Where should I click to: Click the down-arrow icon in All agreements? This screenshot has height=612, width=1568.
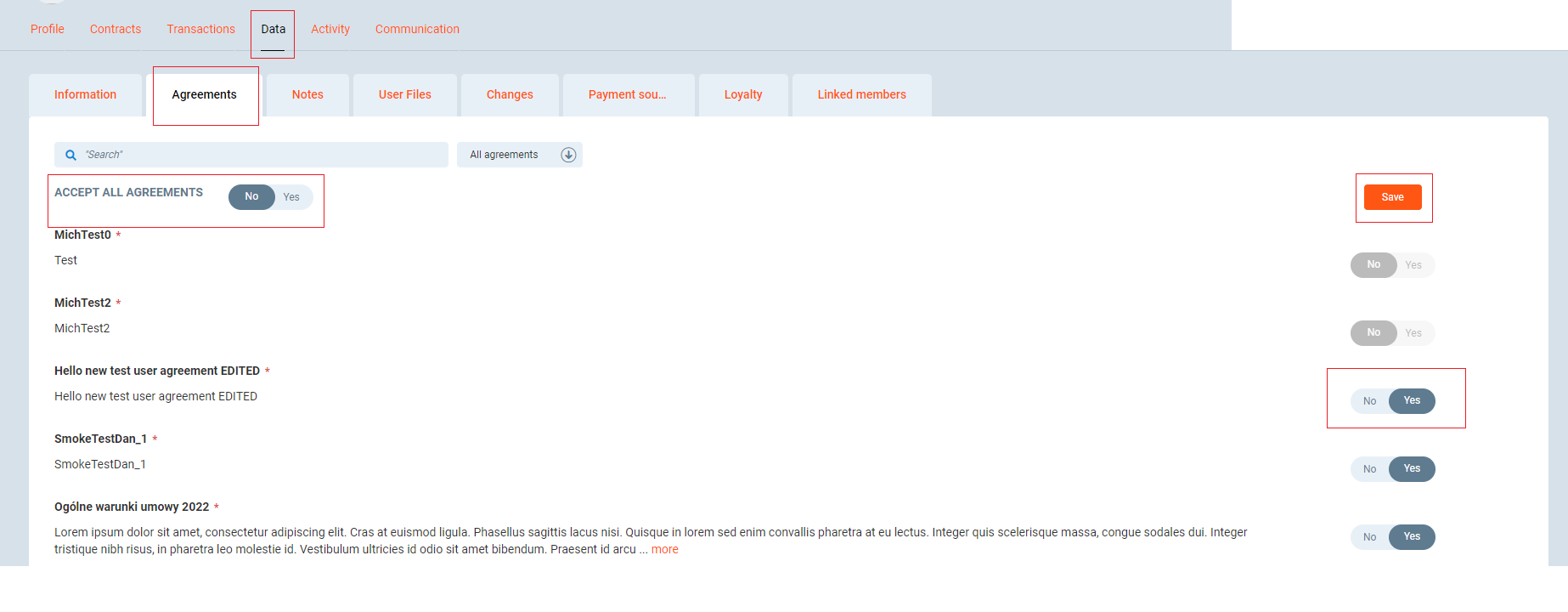coord(568,155)
